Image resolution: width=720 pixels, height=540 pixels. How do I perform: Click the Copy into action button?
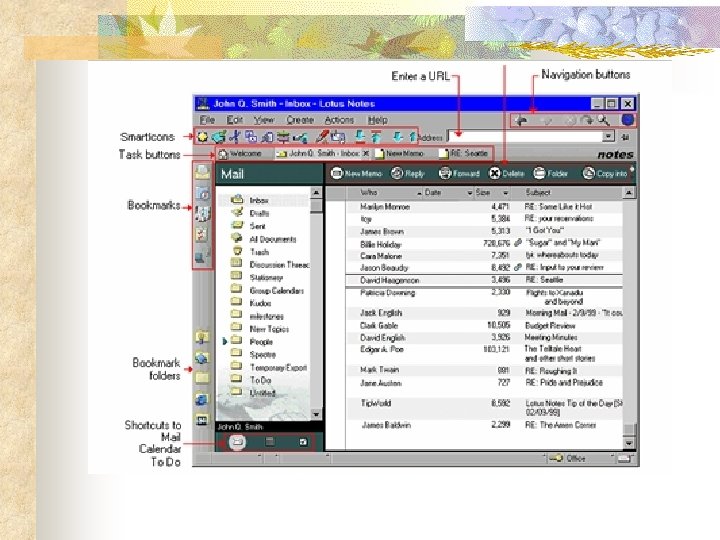click(x=605, y=173)
